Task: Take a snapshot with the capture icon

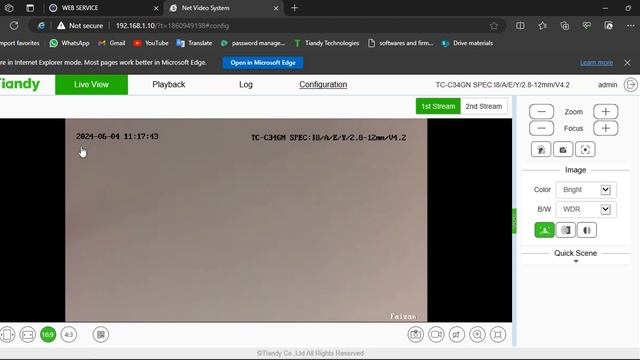Action: pos(416,335)
